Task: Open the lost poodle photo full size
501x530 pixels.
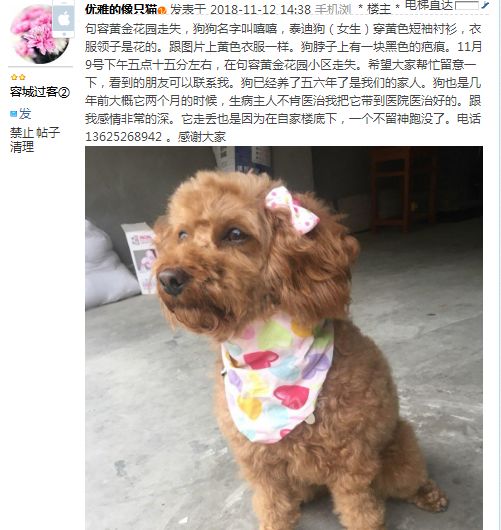Action: point(284,338)
